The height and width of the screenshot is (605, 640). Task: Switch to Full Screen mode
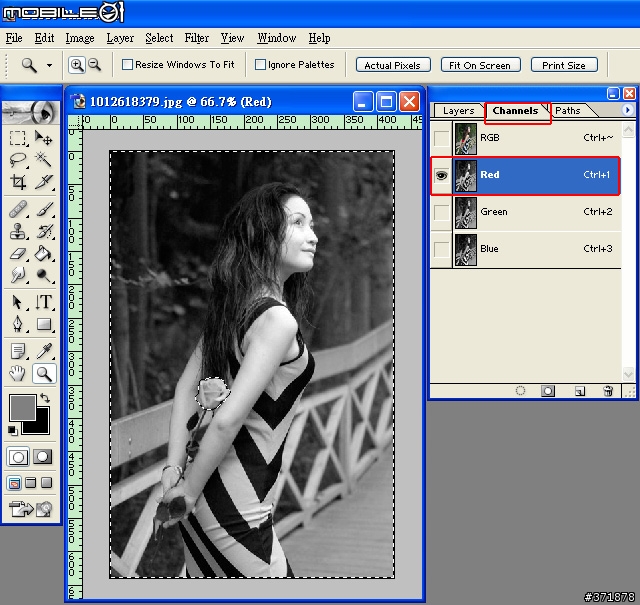click(x=47, y=483)
